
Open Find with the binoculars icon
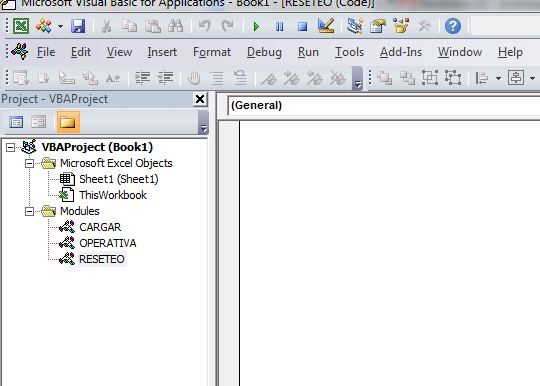(175, 26)
